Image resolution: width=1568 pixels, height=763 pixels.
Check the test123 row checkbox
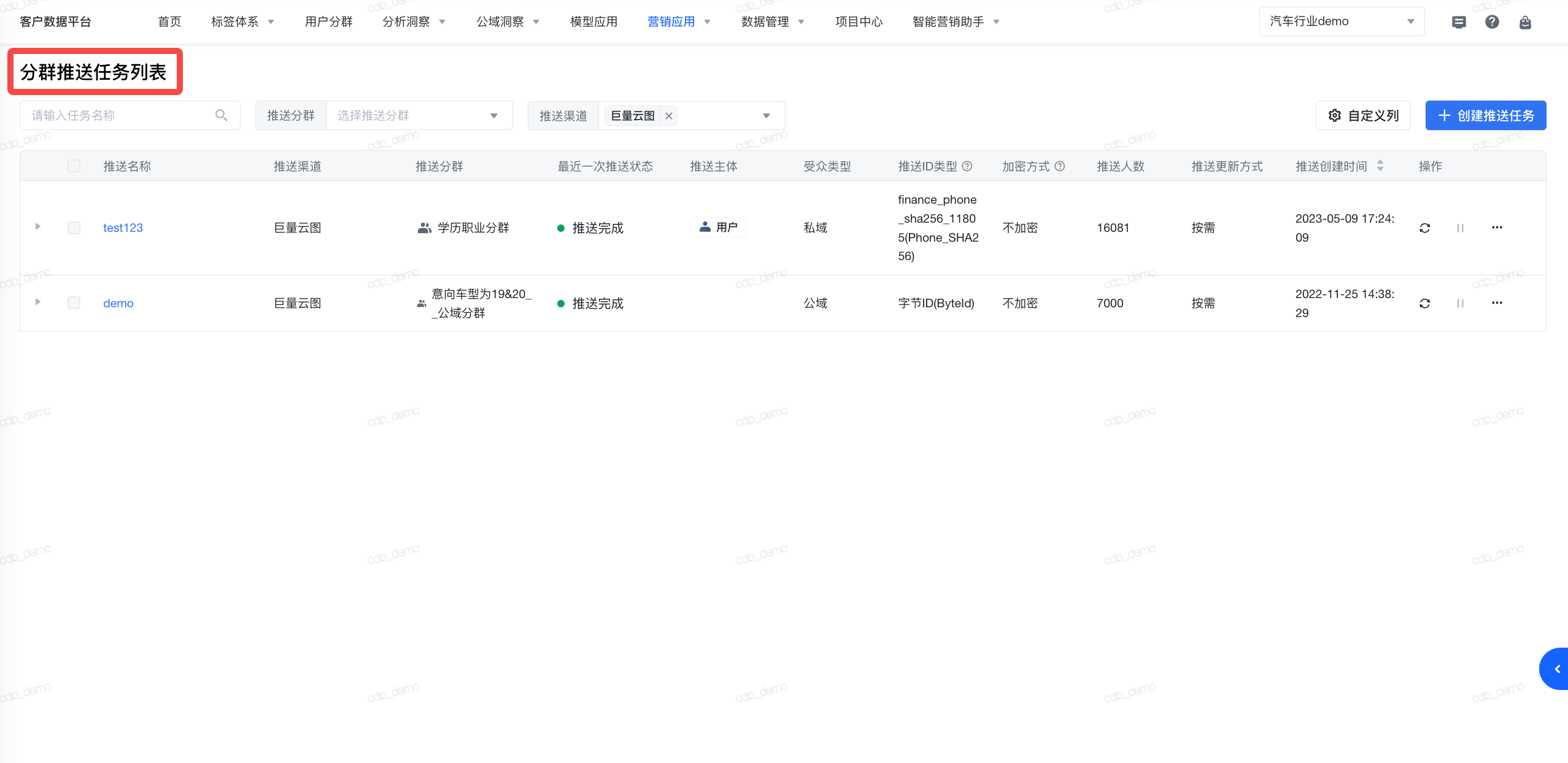point(74,228)
